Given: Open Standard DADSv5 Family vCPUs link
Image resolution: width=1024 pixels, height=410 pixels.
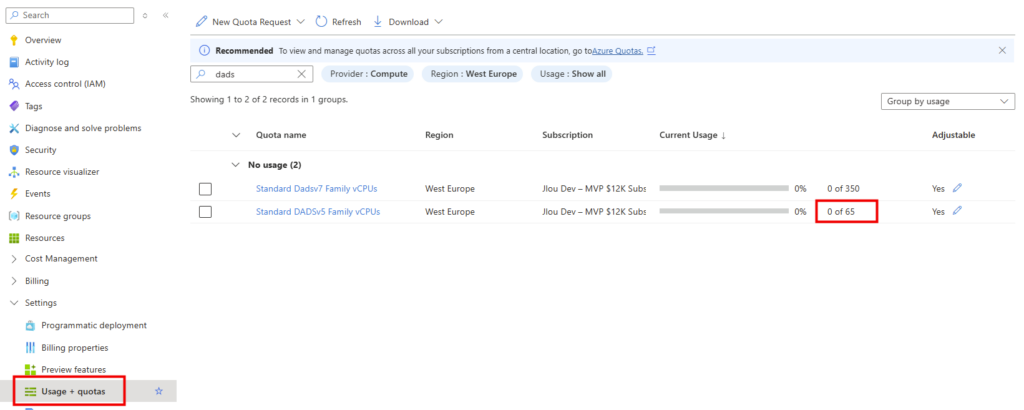Looking at the screenshot, I should point(318,212).
